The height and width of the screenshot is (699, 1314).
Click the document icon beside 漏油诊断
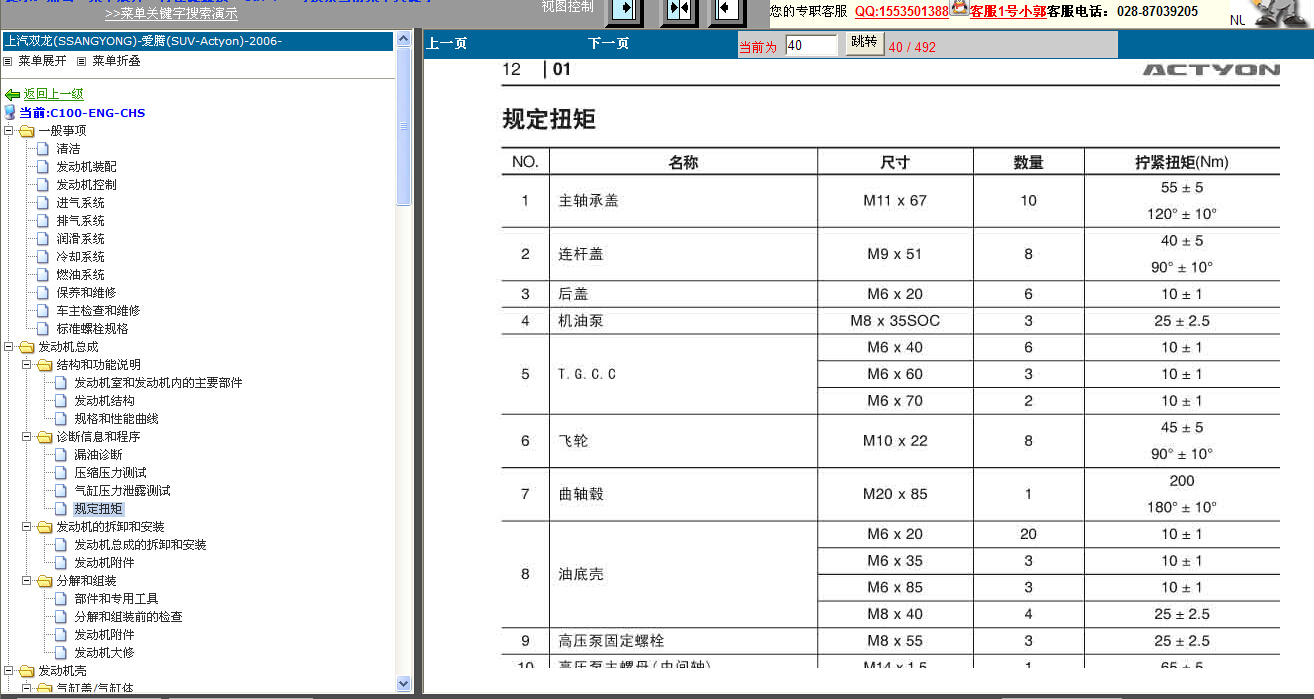click(x=60, y=455)
